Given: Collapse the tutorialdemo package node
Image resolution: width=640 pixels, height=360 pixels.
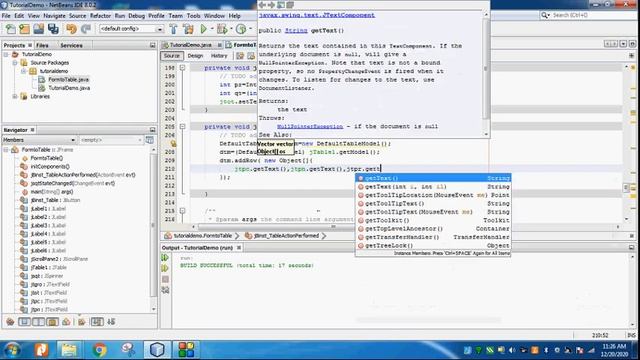Looking at the screenshot, I should pos(24,71).
